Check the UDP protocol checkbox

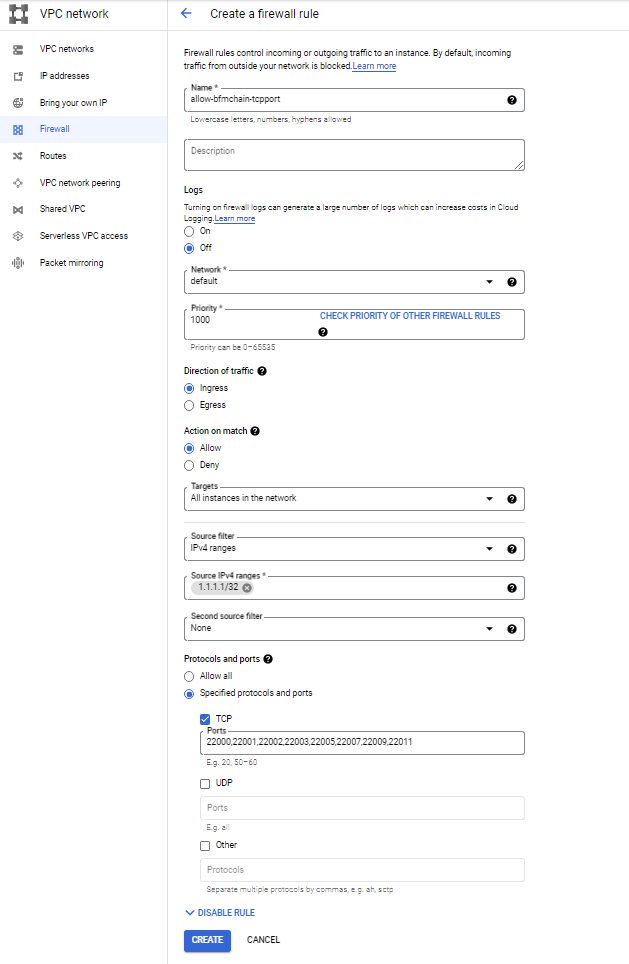[206, 783]
